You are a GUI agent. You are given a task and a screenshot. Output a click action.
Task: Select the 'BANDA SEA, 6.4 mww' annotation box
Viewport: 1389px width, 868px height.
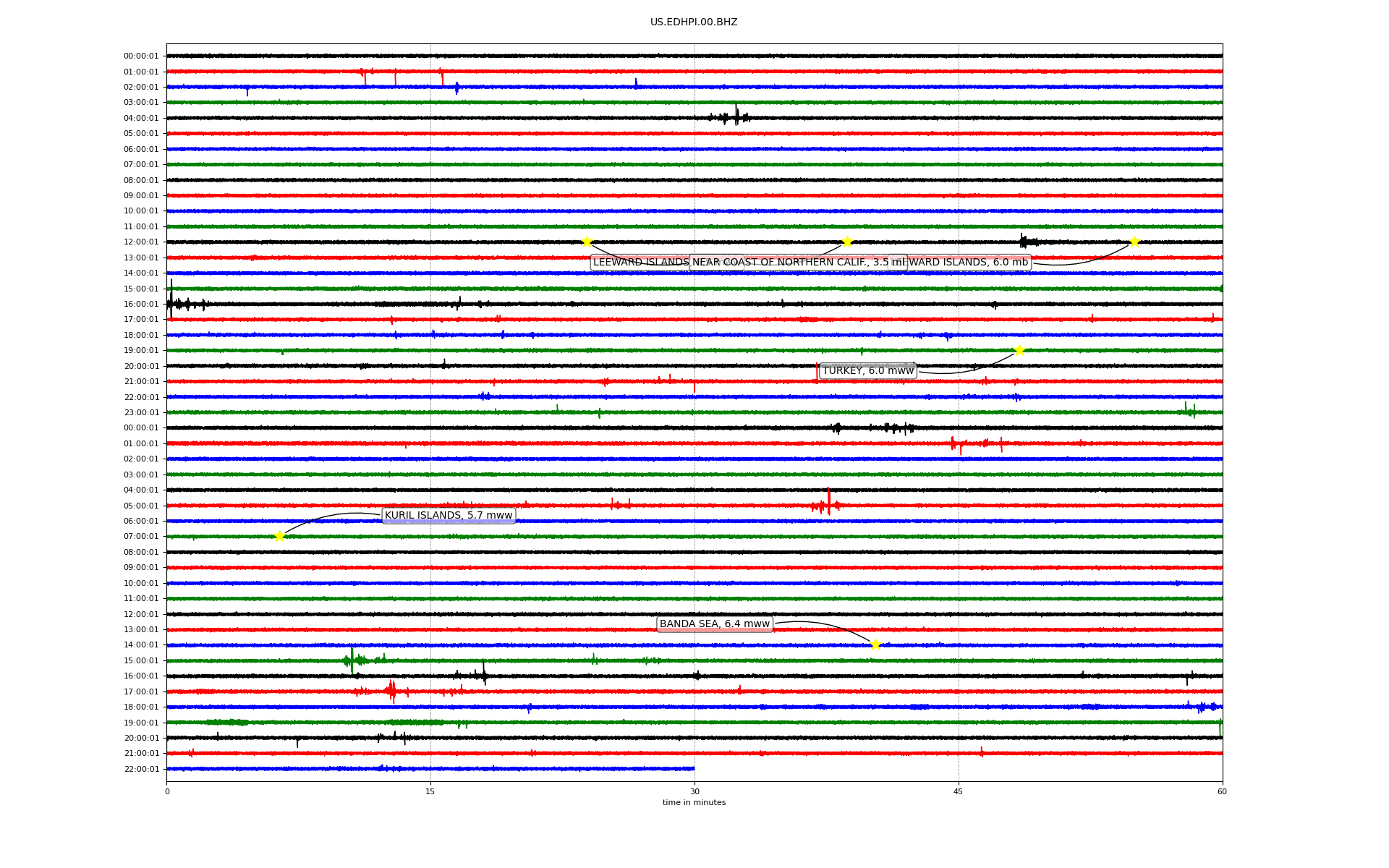tap(714, 624)
